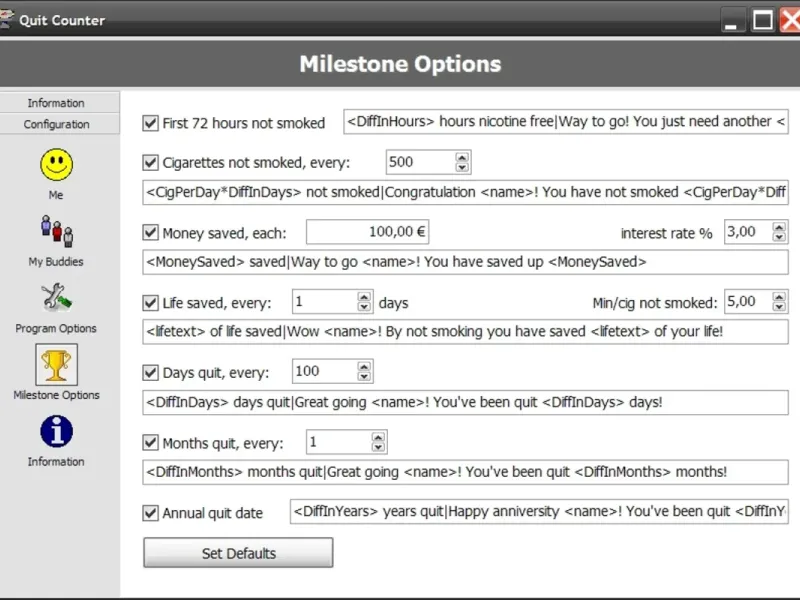Click the Cigarettes not smoked spinner arrows
The width and height of the screenshot is (800, 600).
(462, 162)
